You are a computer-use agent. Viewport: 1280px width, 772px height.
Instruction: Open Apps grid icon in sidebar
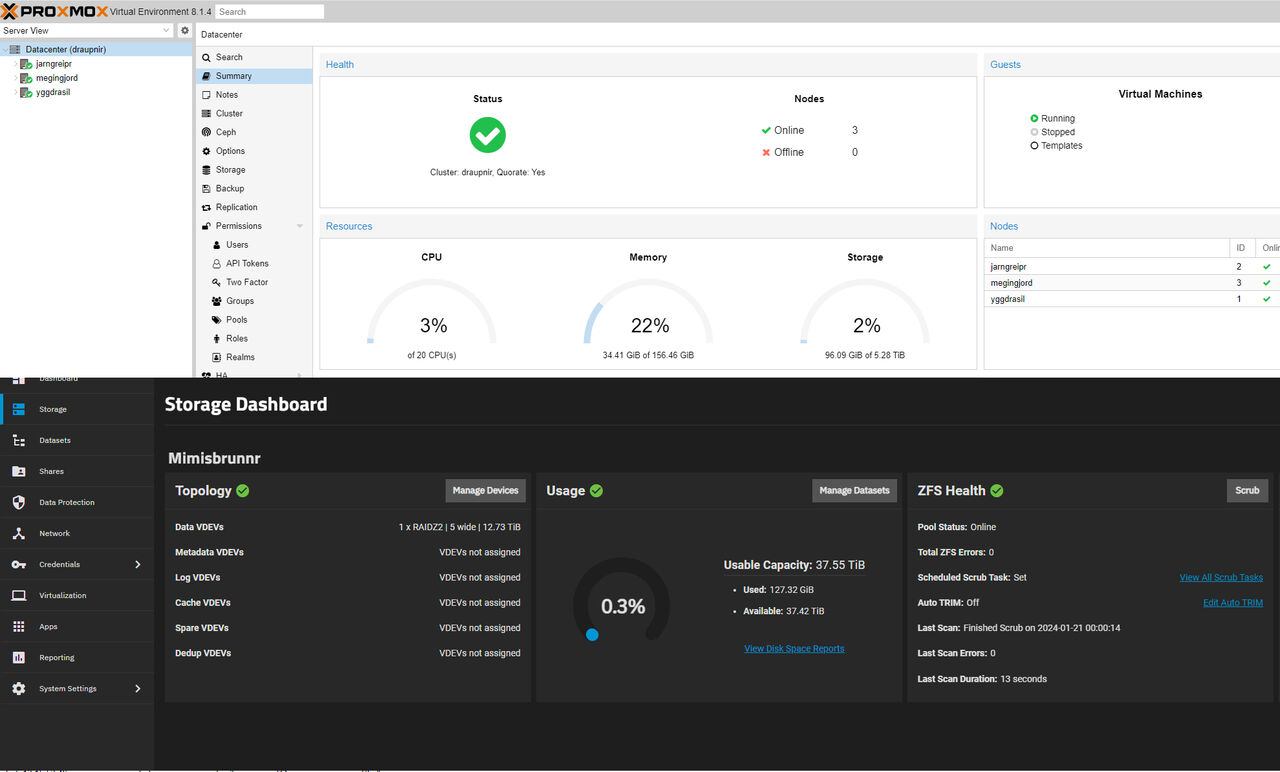tap(19, 626)
